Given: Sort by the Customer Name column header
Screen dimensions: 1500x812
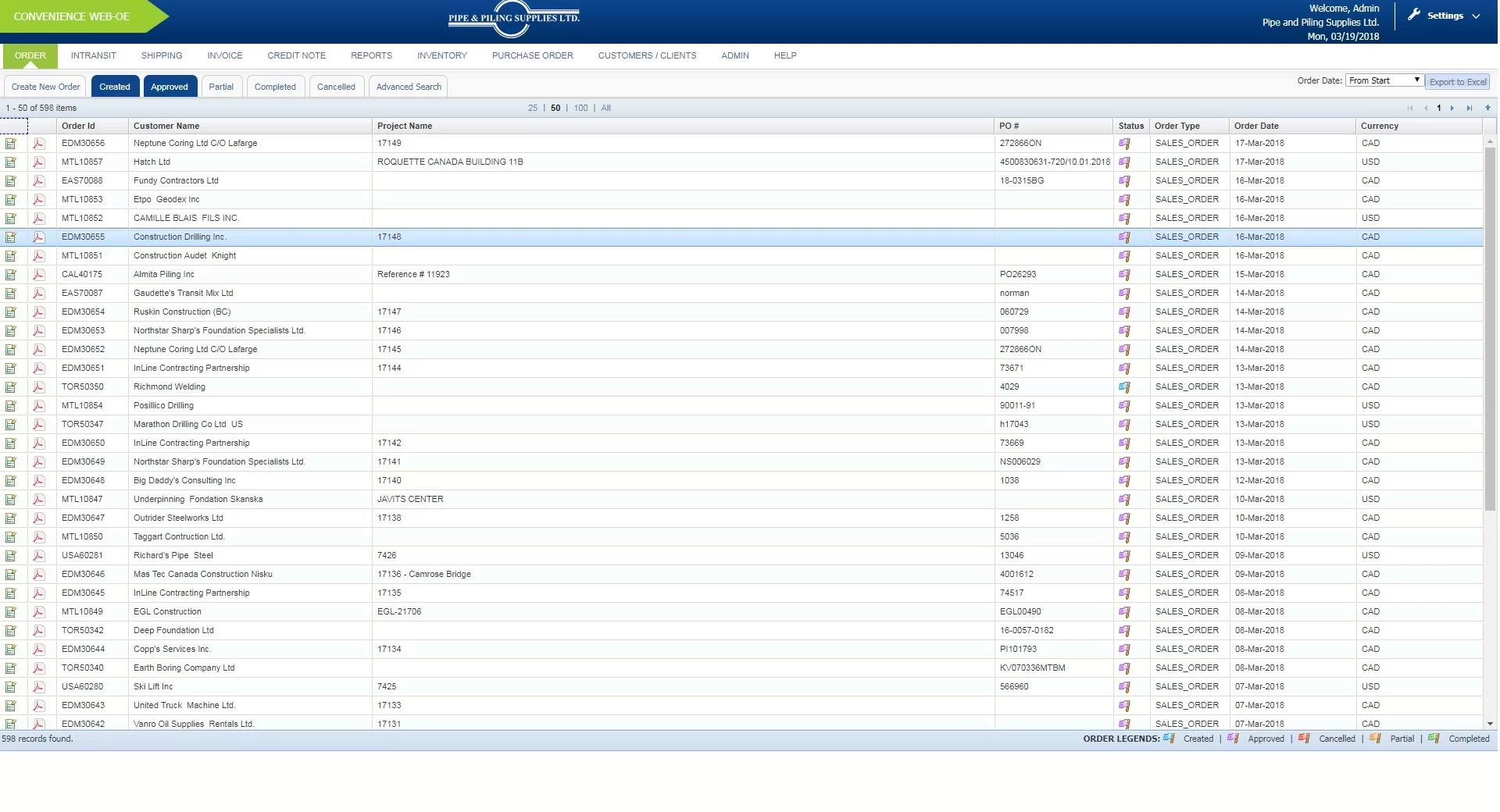Looking at the screenshot, I should pyautogui.click(x=166, y=126).
